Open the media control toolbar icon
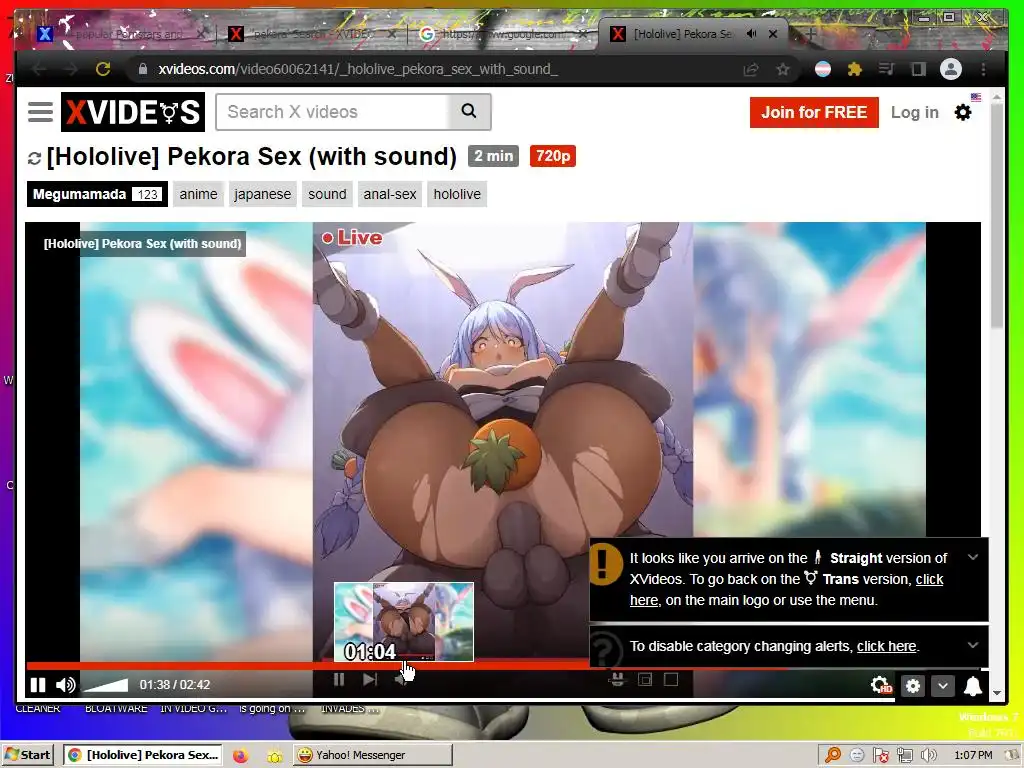Image resolution: width=1024 pixels, height=768 pixels. (x=886, y=69)
